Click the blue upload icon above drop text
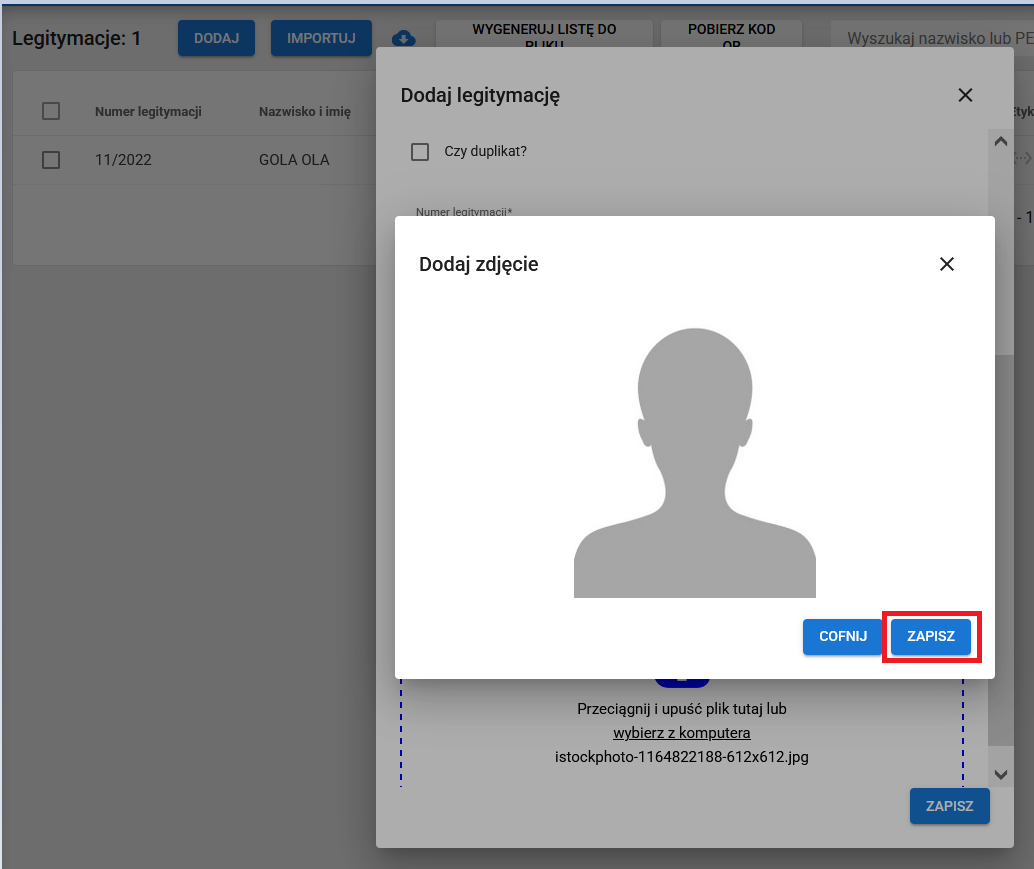This screenshot has width=1034, height=869. coord(682,682)
